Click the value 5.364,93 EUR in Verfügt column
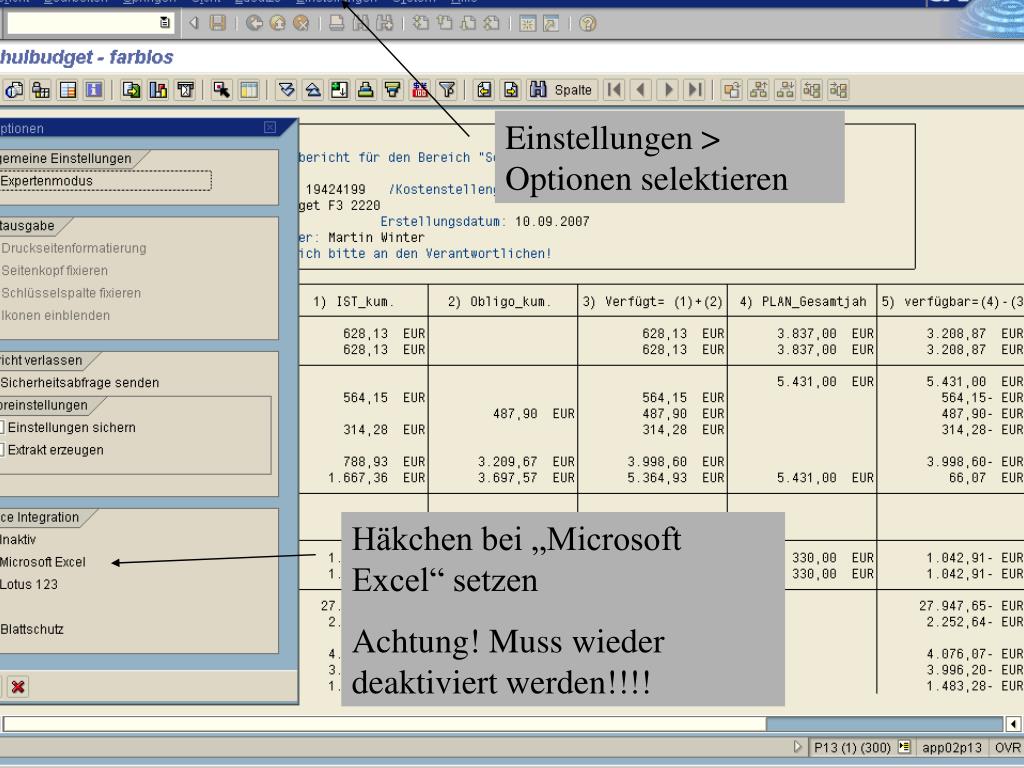Screen dimensions: 1024x768 675,478
